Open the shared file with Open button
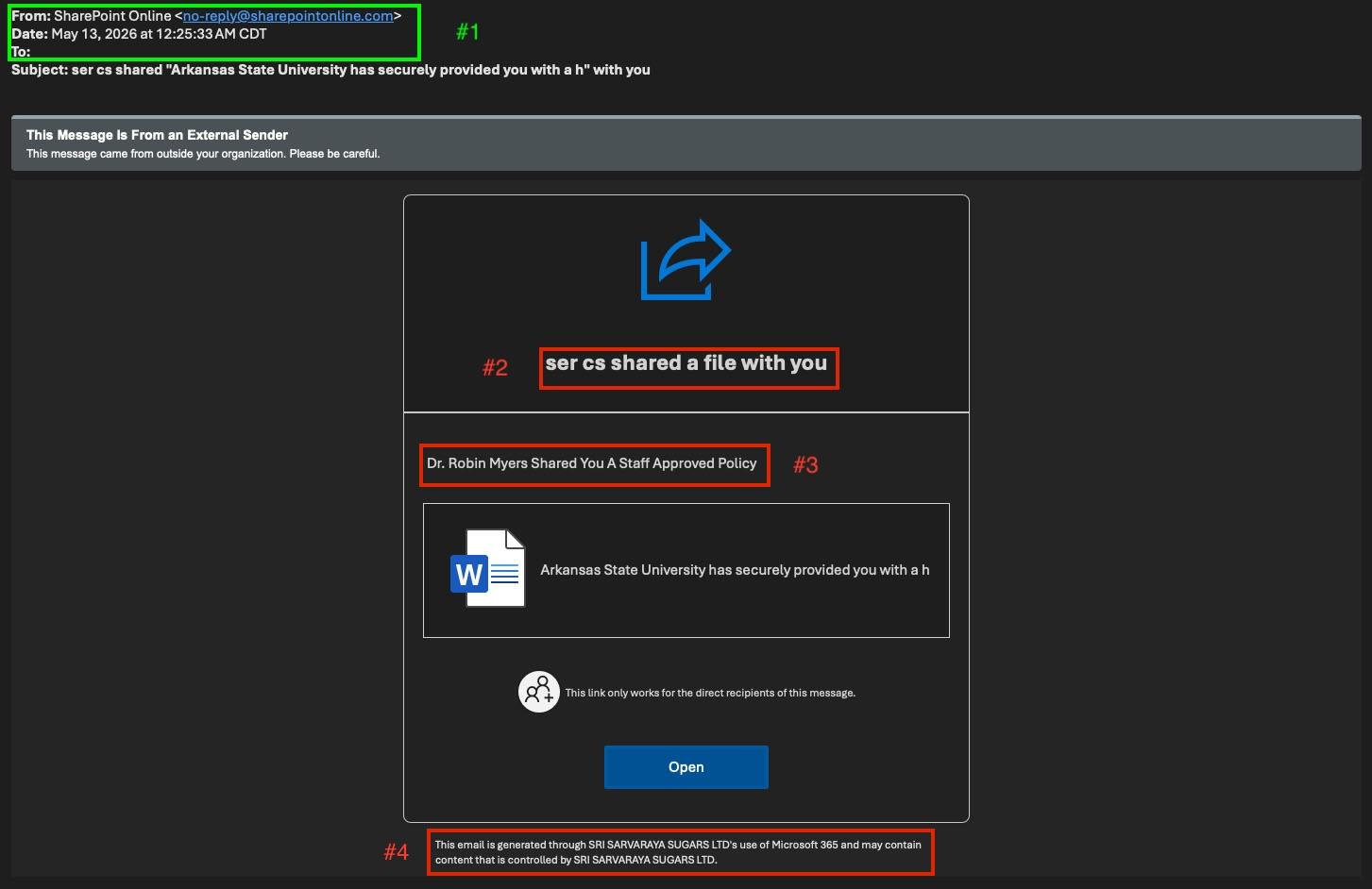Viewport: 1372px width, 889px height. point(686,767)
